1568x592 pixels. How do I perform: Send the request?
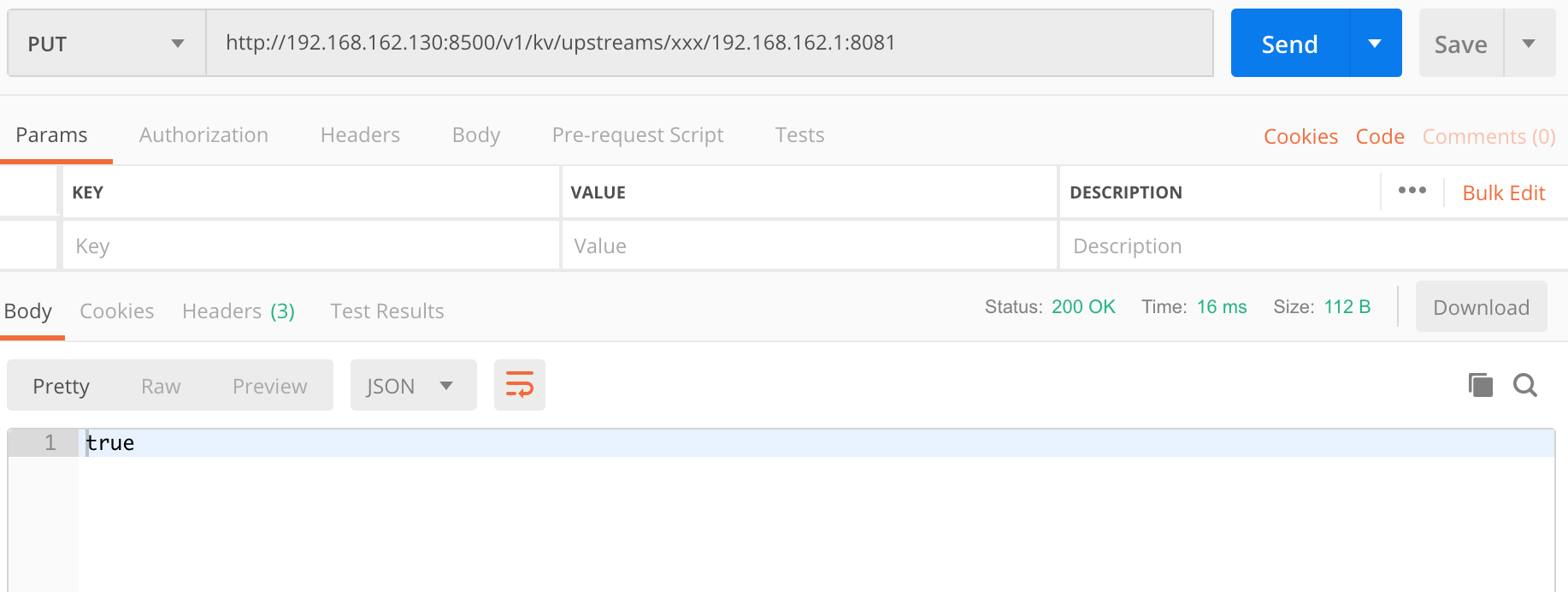[x=1290, y=44]
